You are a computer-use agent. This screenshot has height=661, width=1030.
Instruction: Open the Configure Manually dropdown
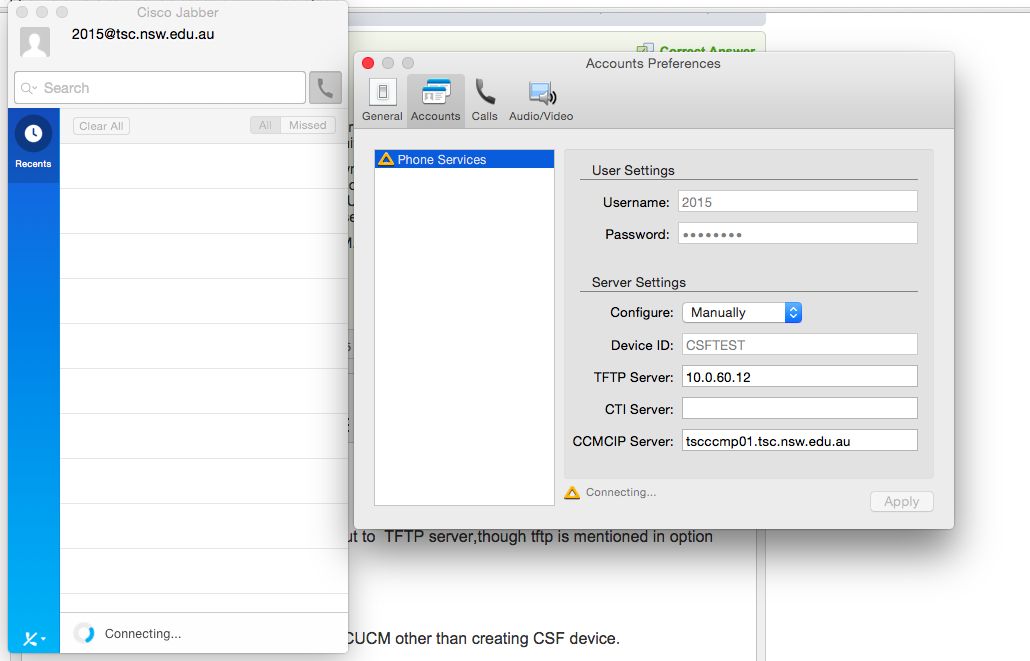[x=742, y=313]
